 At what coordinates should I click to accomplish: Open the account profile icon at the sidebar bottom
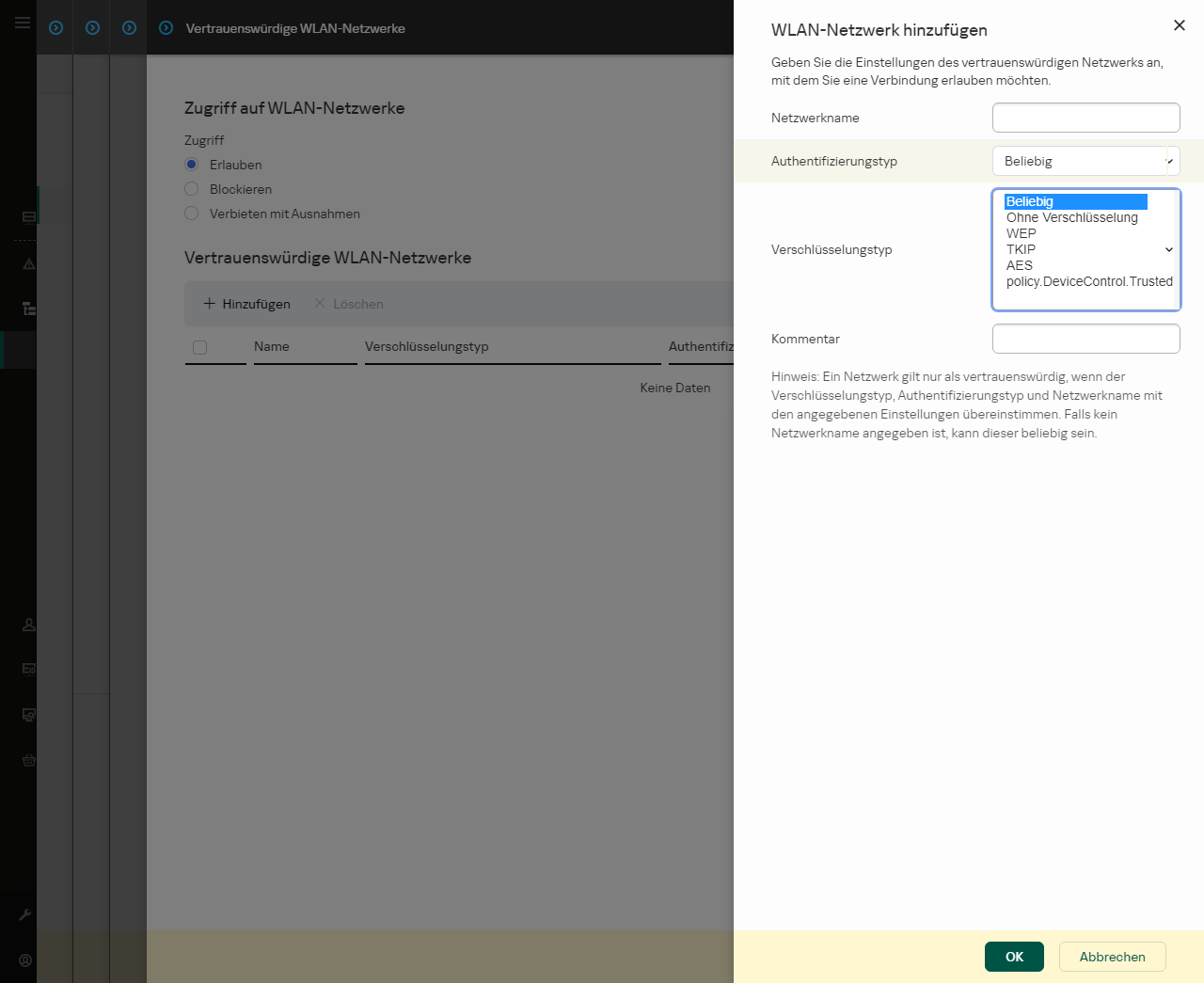pyautogui.click(x=25, y=960)
